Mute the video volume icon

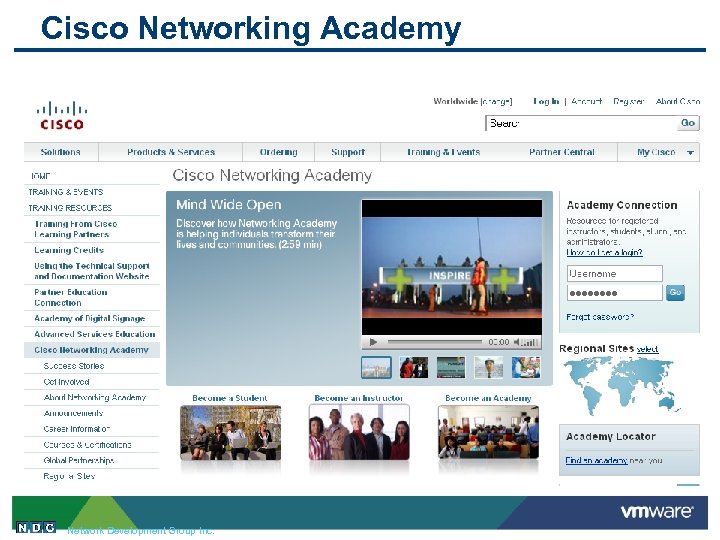(x=517, y=342)
